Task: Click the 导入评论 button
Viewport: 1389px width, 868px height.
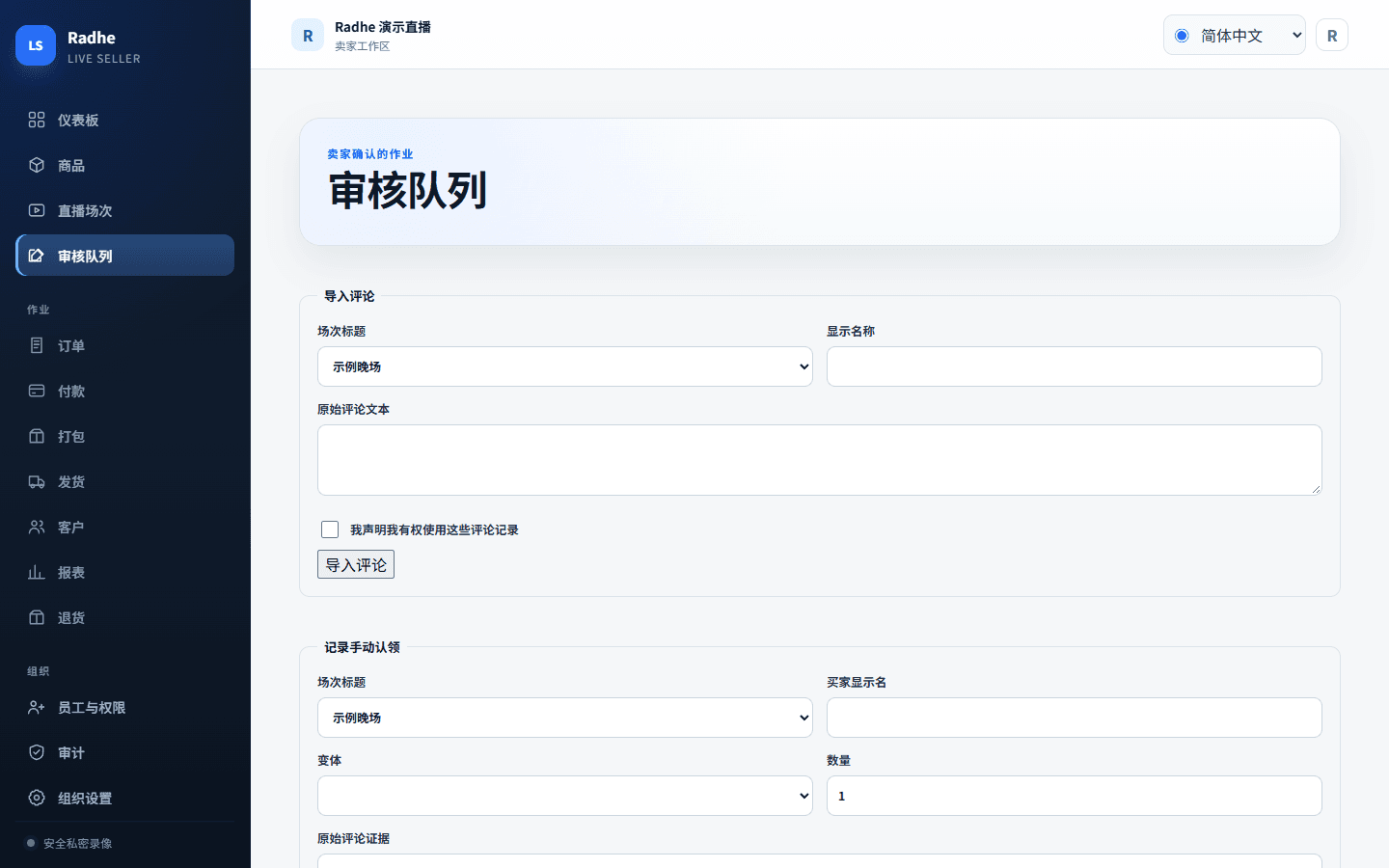Action: pos(356,564)
